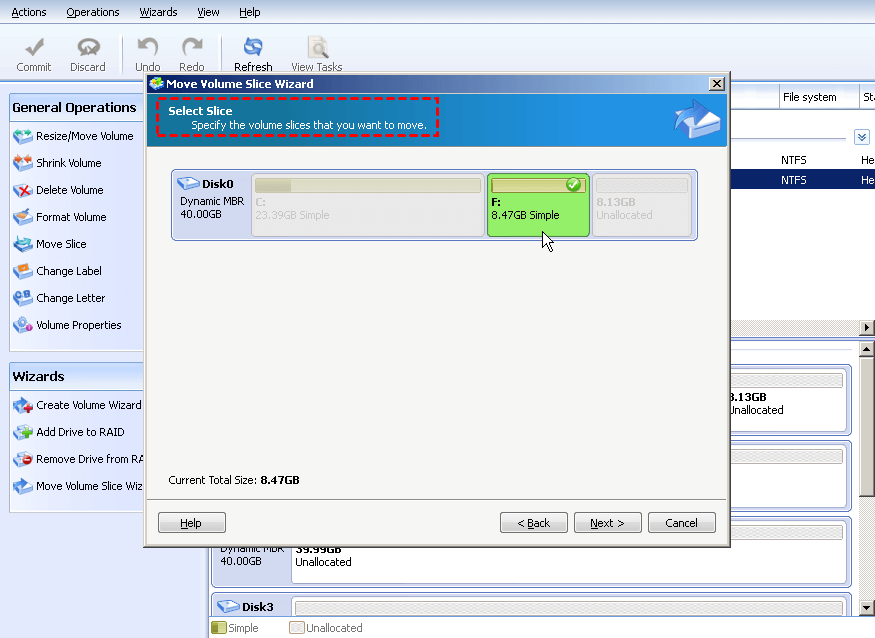Launch Create Volume Wizard

[78, 405]
